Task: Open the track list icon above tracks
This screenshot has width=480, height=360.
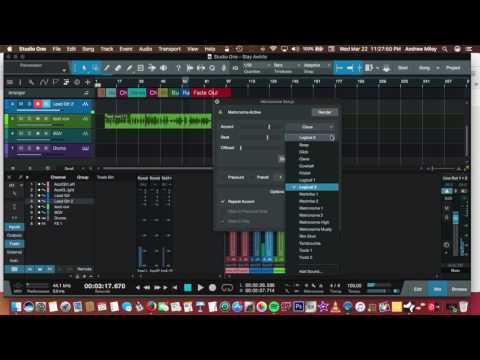Action: pyautogui.click(x=10, y=82)
